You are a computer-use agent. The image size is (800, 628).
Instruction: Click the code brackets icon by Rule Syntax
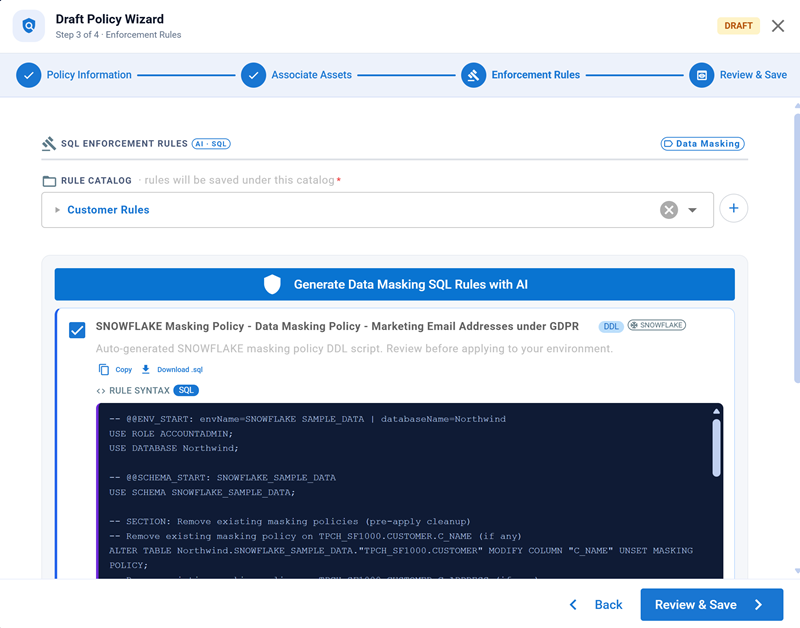[x=101, y=391]
